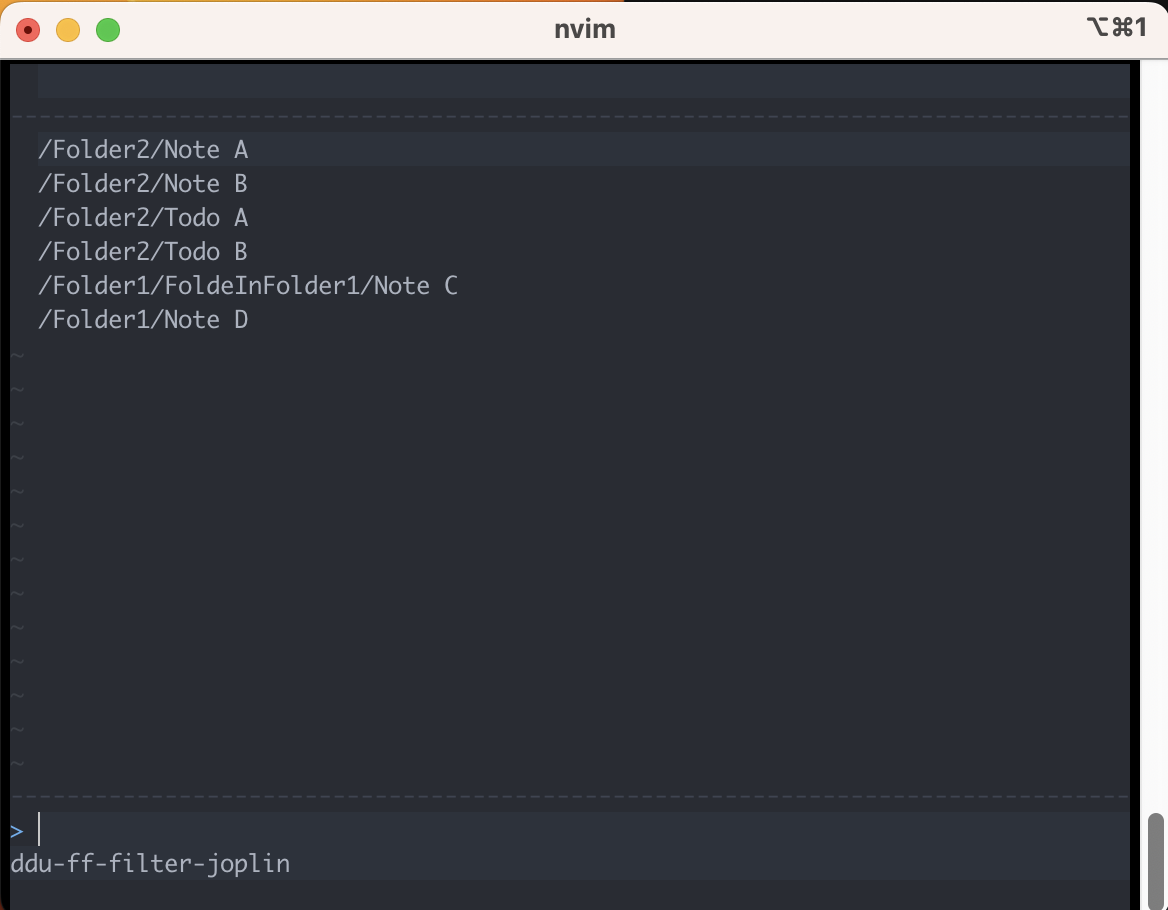The width and height of the screenshot is (1168, 910).
Task: Click the red close traffic light
Action: point(29,29)
